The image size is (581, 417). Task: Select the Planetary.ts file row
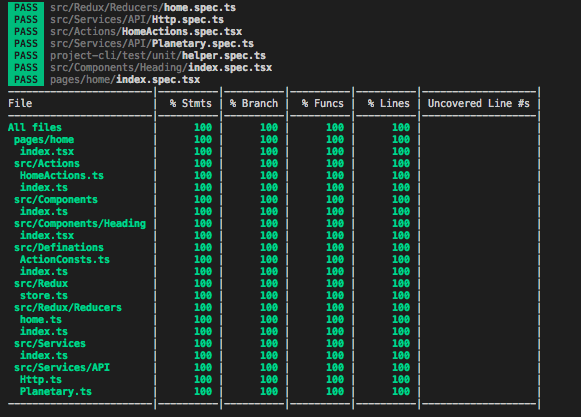[x=273, y=391]
